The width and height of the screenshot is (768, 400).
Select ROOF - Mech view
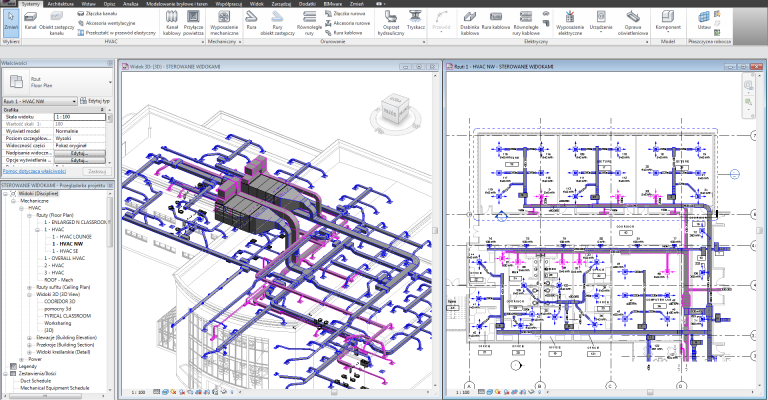[x=59, y=280]
